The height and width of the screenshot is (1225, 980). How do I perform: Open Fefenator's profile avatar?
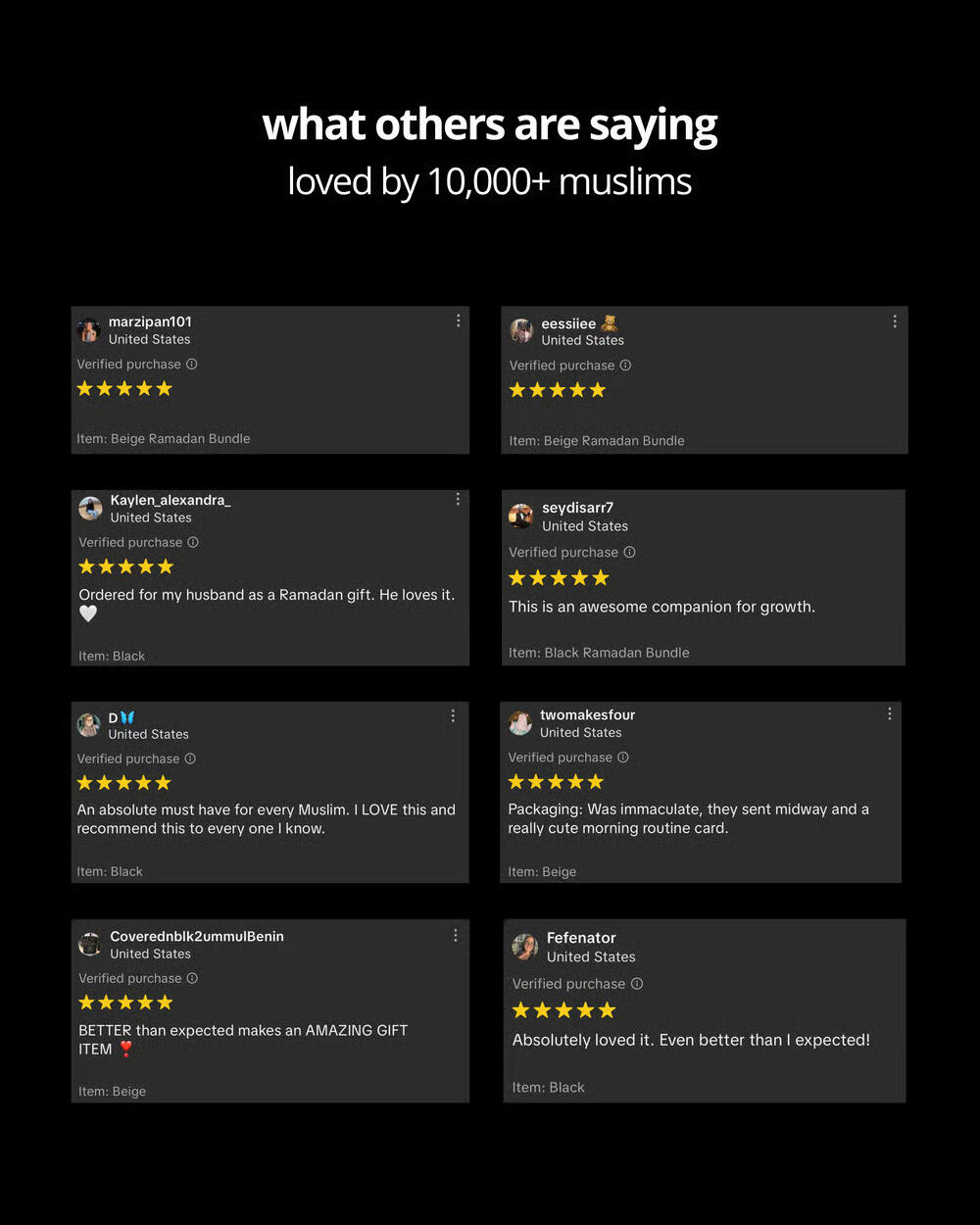[525, 947]
